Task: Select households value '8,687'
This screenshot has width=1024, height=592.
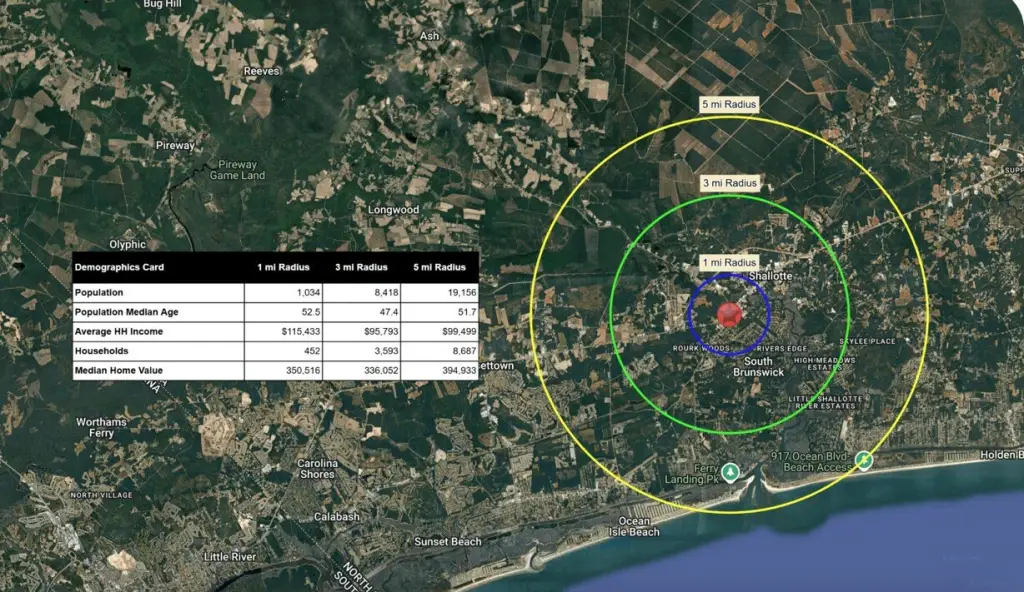Action: click(464, 351)
